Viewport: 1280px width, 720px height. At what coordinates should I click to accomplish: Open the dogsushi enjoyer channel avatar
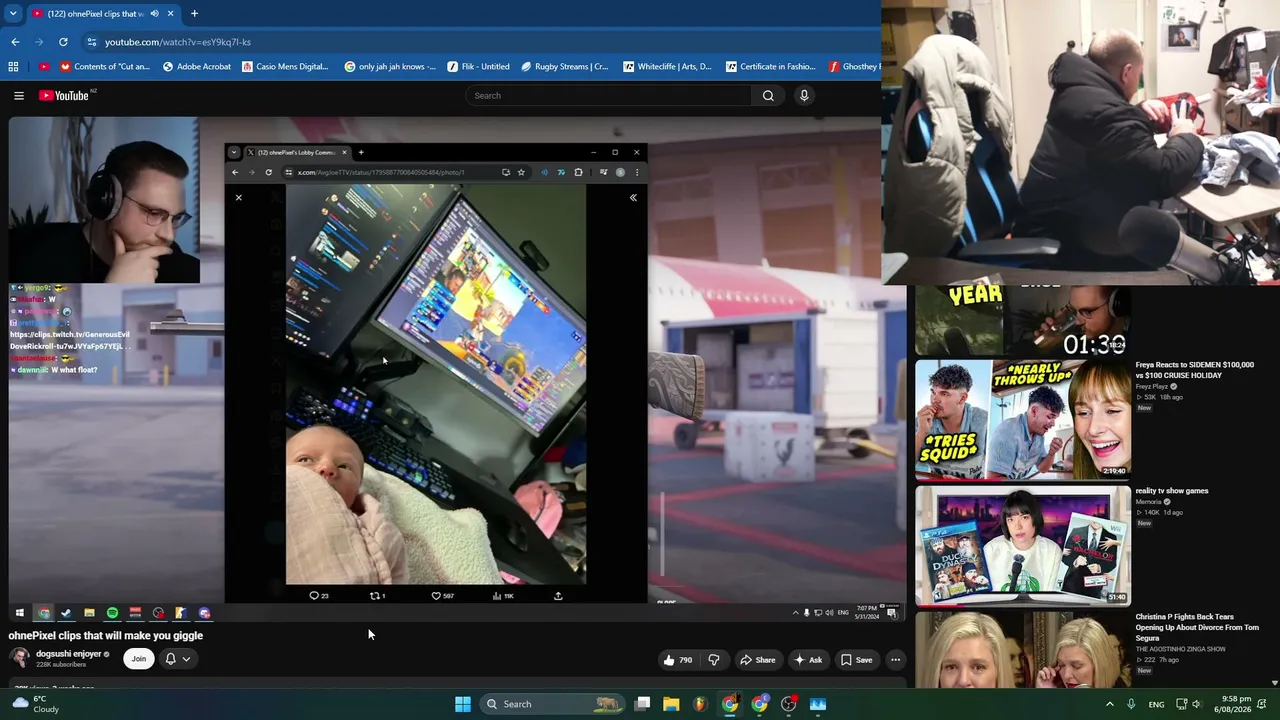(x=19, y=658)
